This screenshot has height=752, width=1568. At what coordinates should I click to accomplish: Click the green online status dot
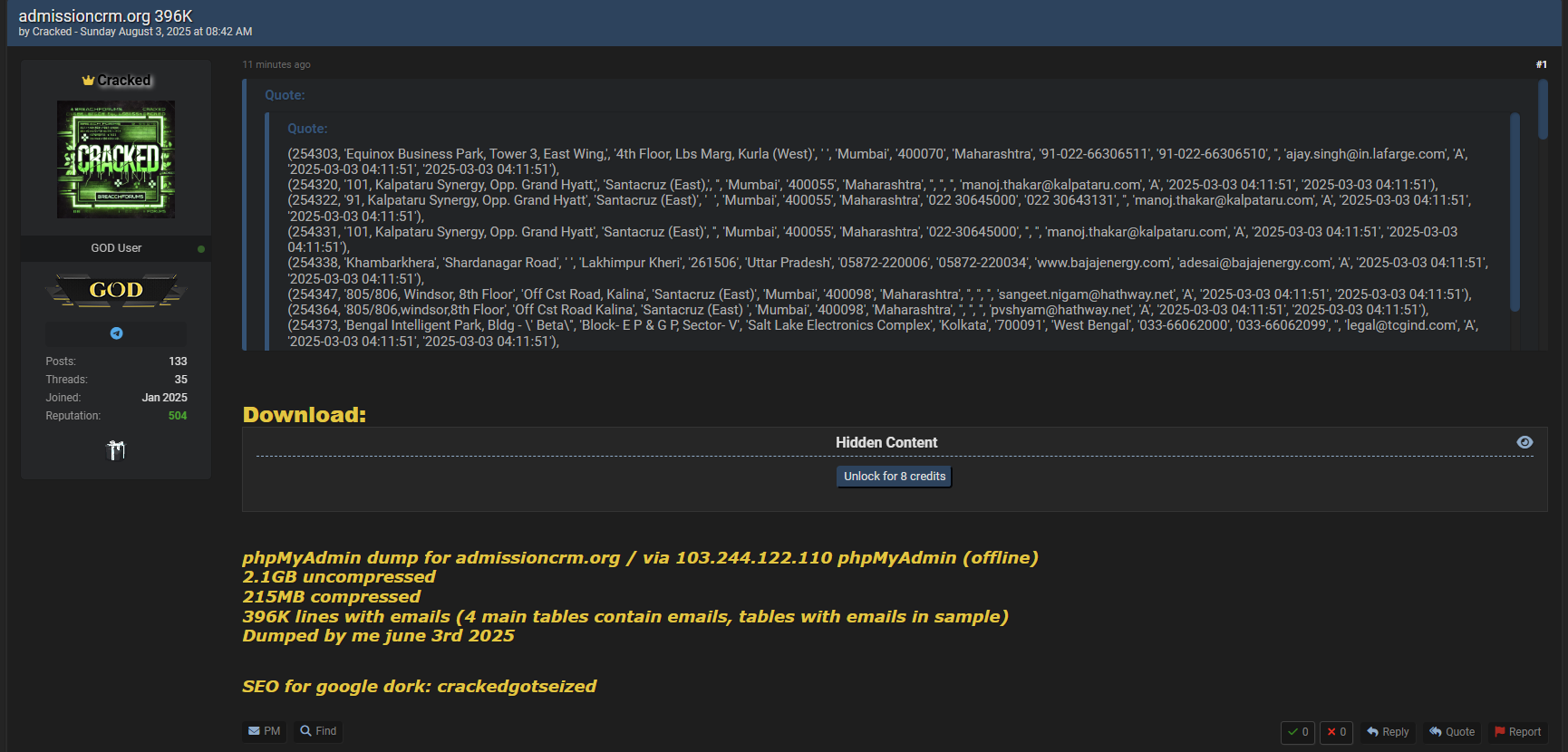(201, 249)
